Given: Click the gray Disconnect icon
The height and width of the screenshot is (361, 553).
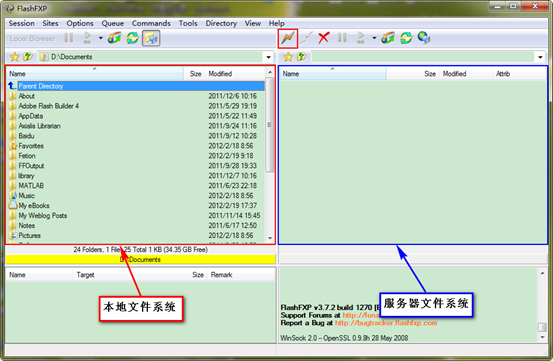Looking at the screenshot, I should pos(306,38).
